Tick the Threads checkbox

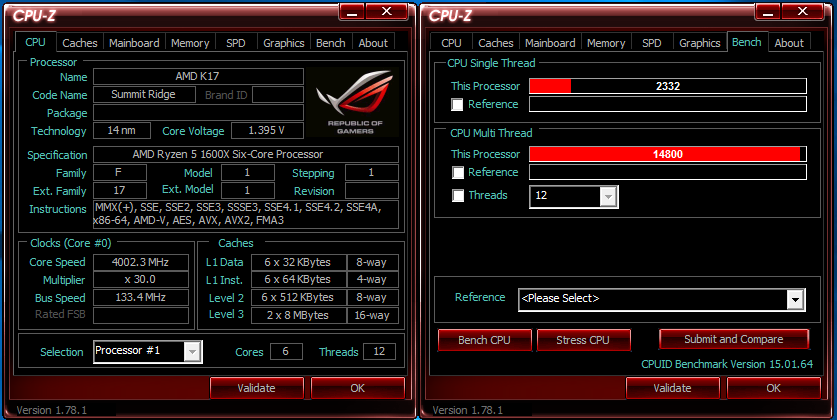point(457,195)
